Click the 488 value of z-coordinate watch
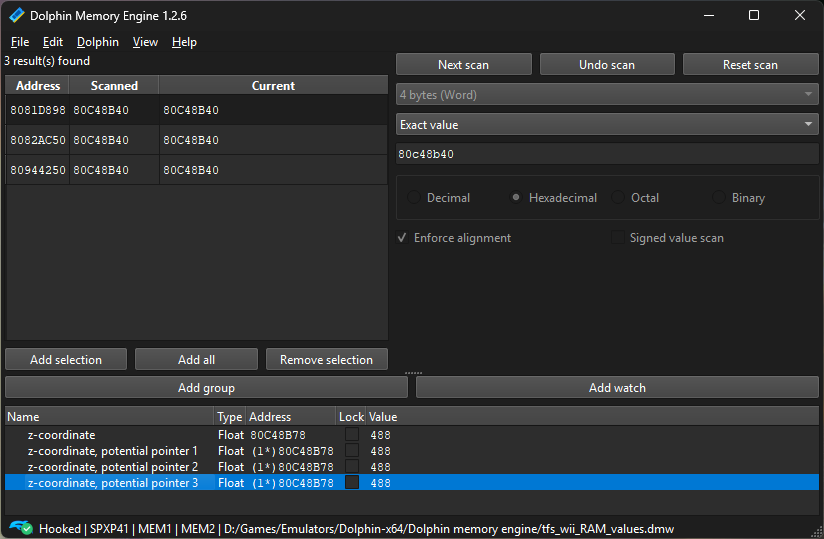This screenshot has width=824, height=539. 380,435
